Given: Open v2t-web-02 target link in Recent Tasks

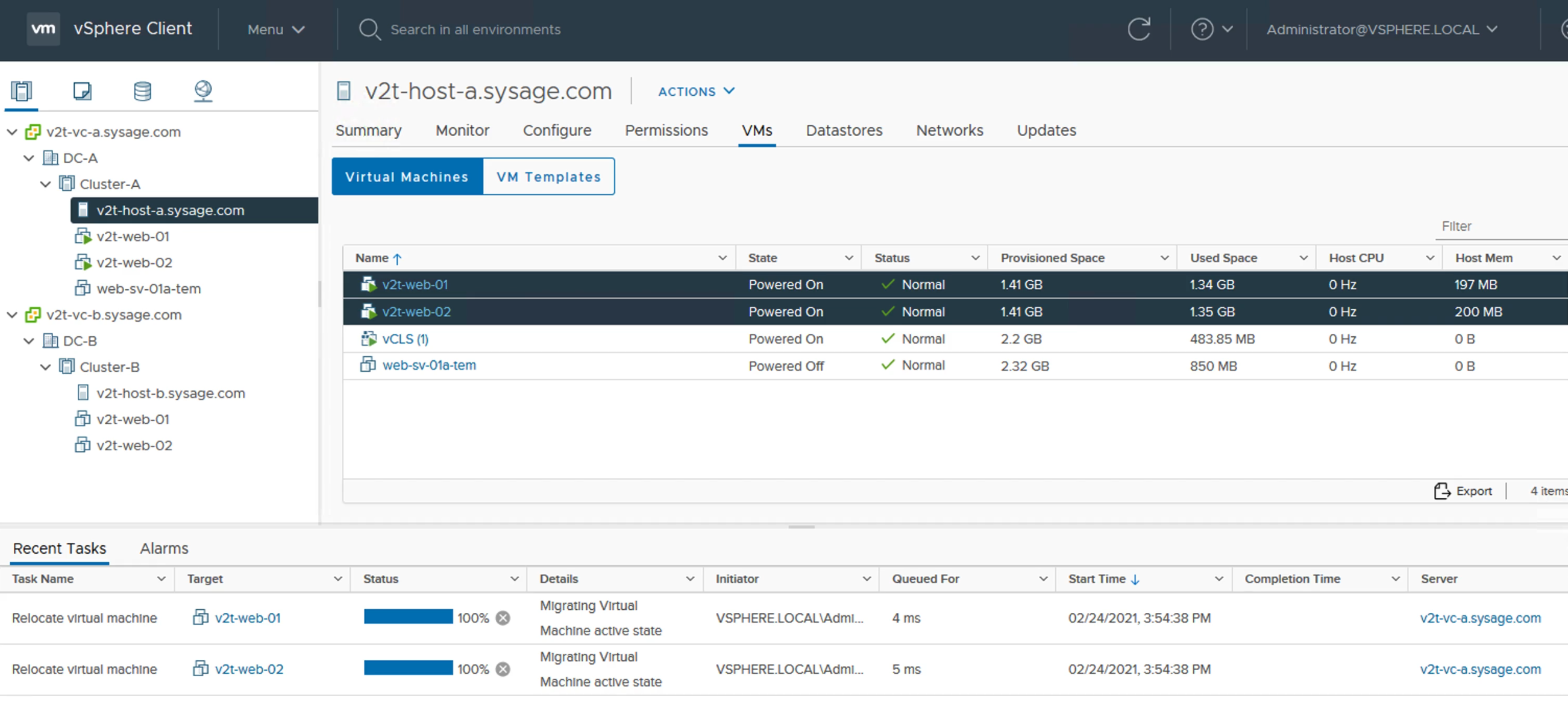Looking at the screenshot, I should pyautogui.click(x=249, y=669).
